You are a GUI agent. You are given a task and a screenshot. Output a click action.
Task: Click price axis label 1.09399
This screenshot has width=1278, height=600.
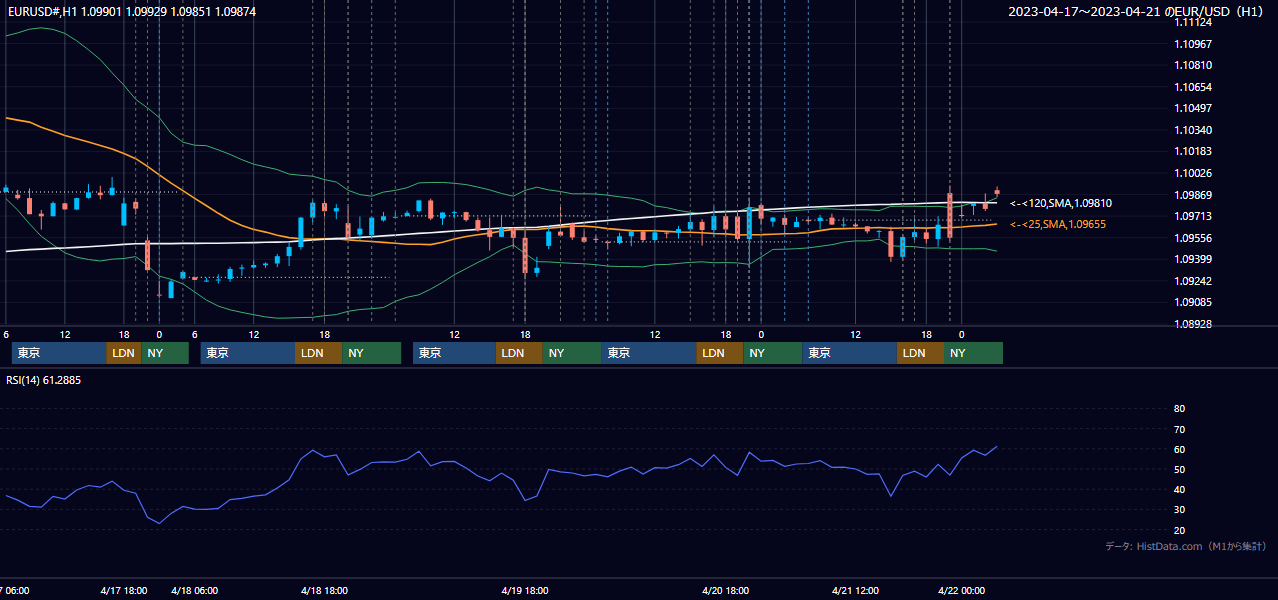[x=1192, y=259]
